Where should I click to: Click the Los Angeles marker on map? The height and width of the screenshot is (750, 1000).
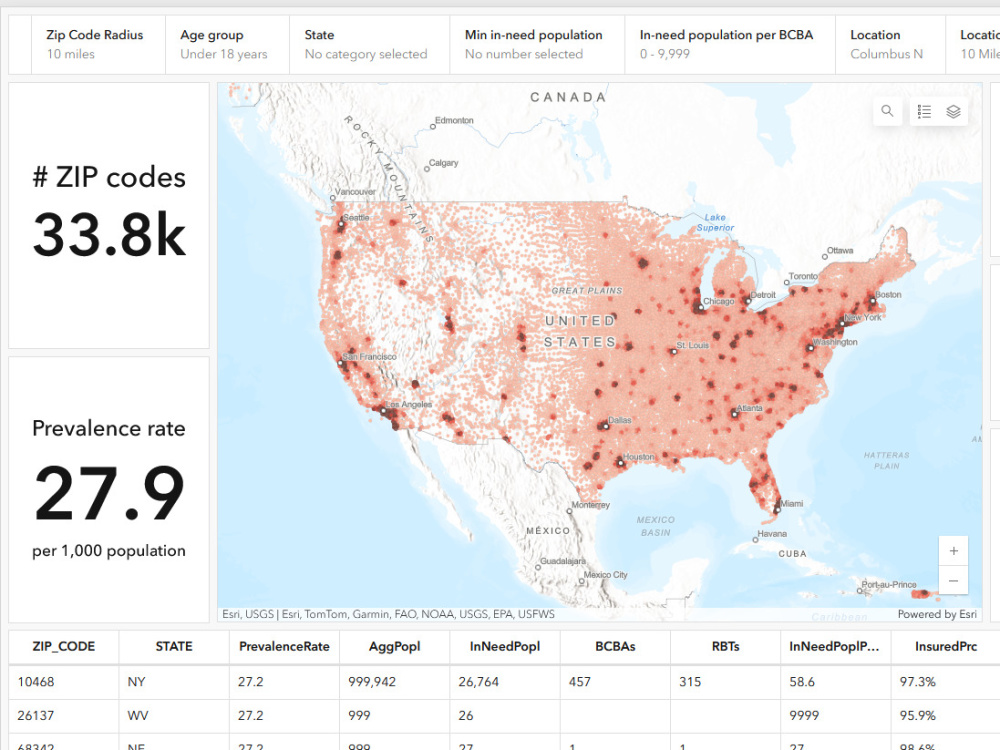pos(383,411)
